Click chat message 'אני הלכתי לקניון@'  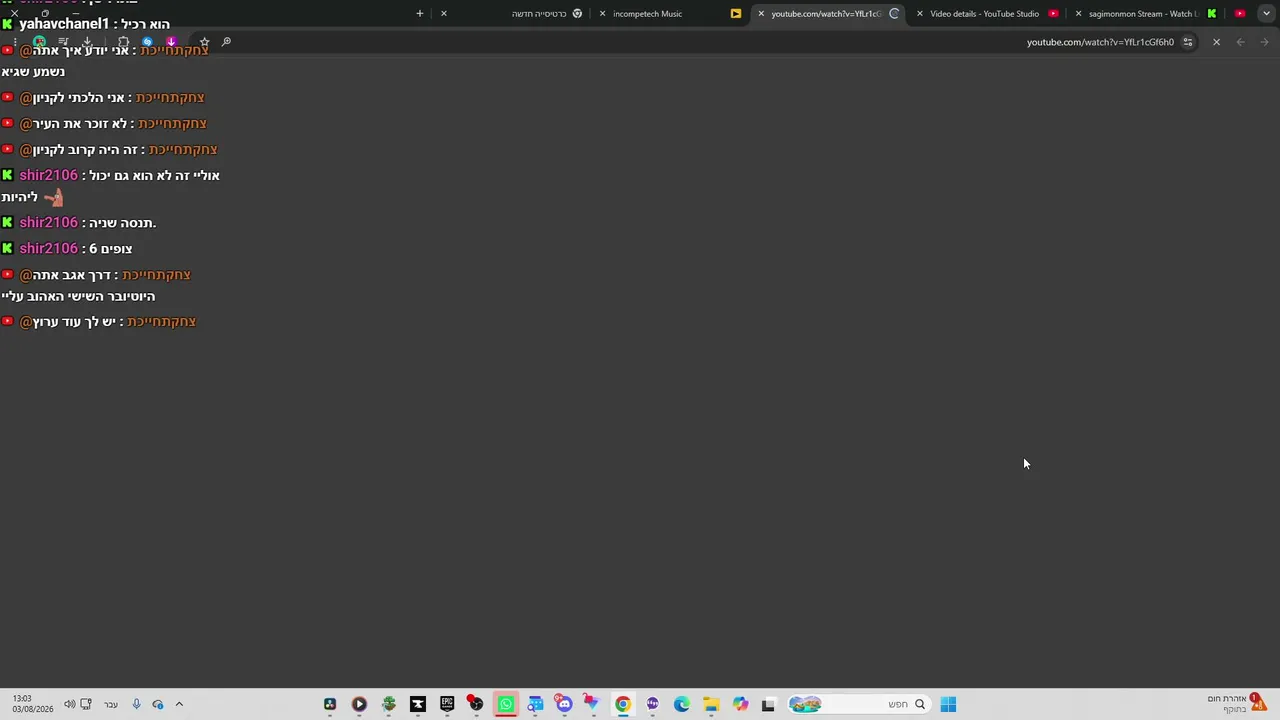(x=72, y=98)
